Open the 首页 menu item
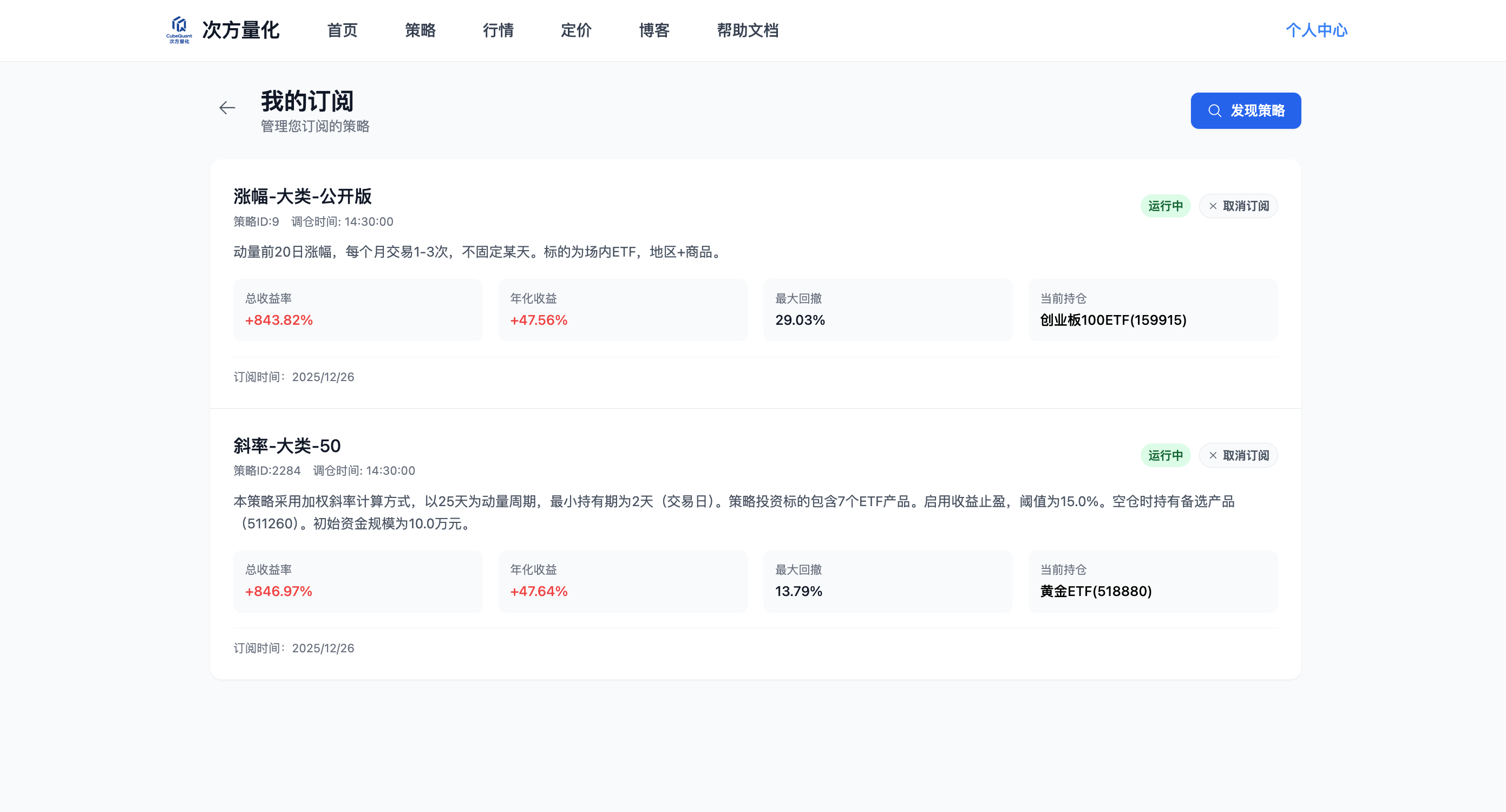The image size is (1506, 812). (343, 30)
